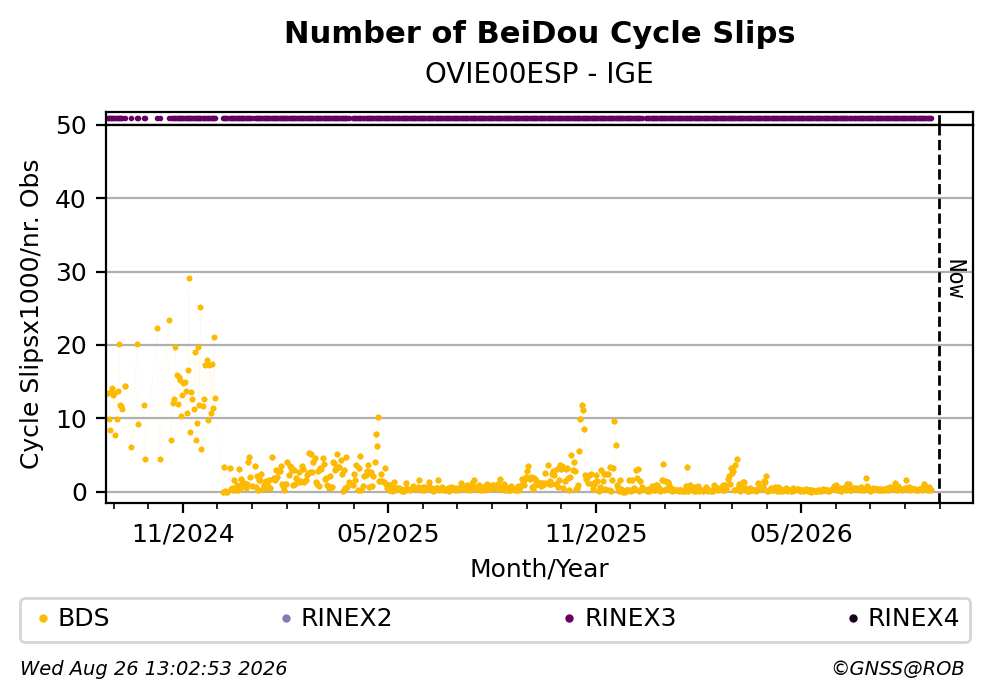
Task: Click the 11/2024 x-axis tick label
Action: click(x=183, y=534)
